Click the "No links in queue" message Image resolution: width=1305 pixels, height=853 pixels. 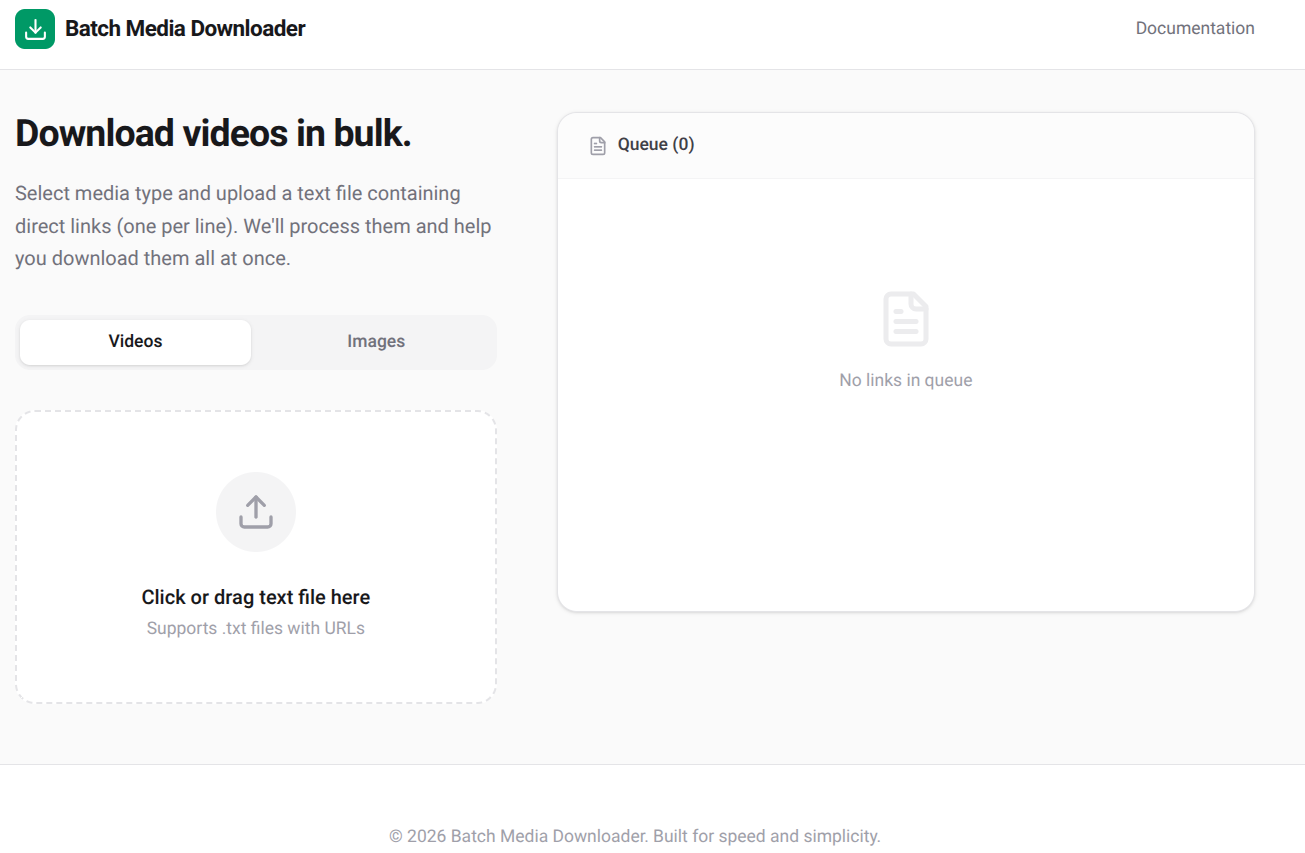click(906, 380)
